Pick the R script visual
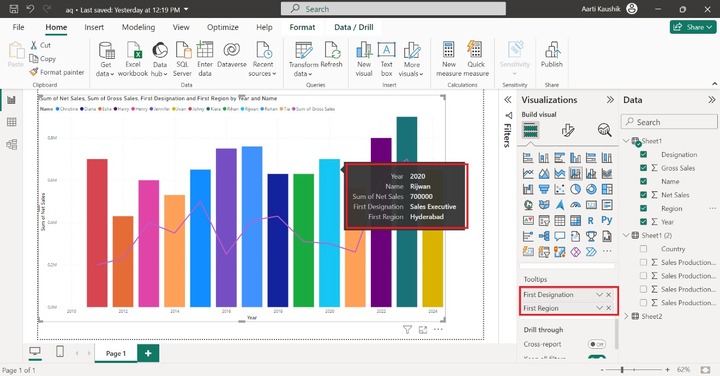Viewport: 720px width, 376px height. click(x=591, y=220)
